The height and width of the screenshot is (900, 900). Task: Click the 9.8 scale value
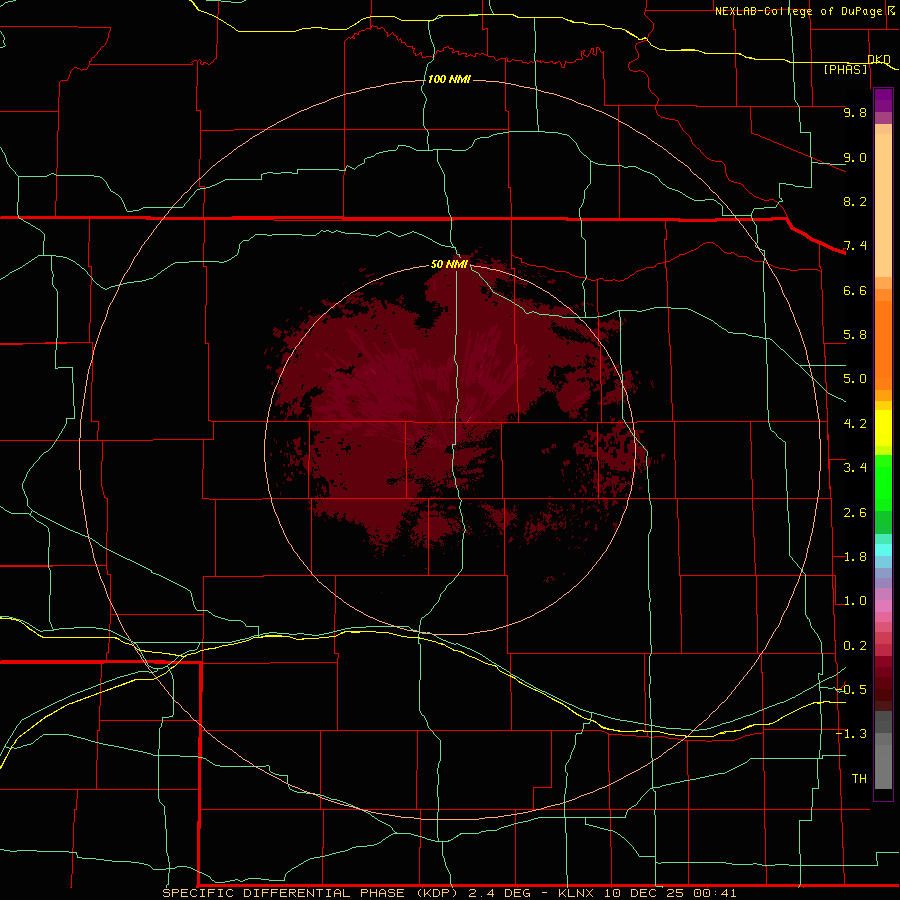pyautogui.click(x=855, y=112)
